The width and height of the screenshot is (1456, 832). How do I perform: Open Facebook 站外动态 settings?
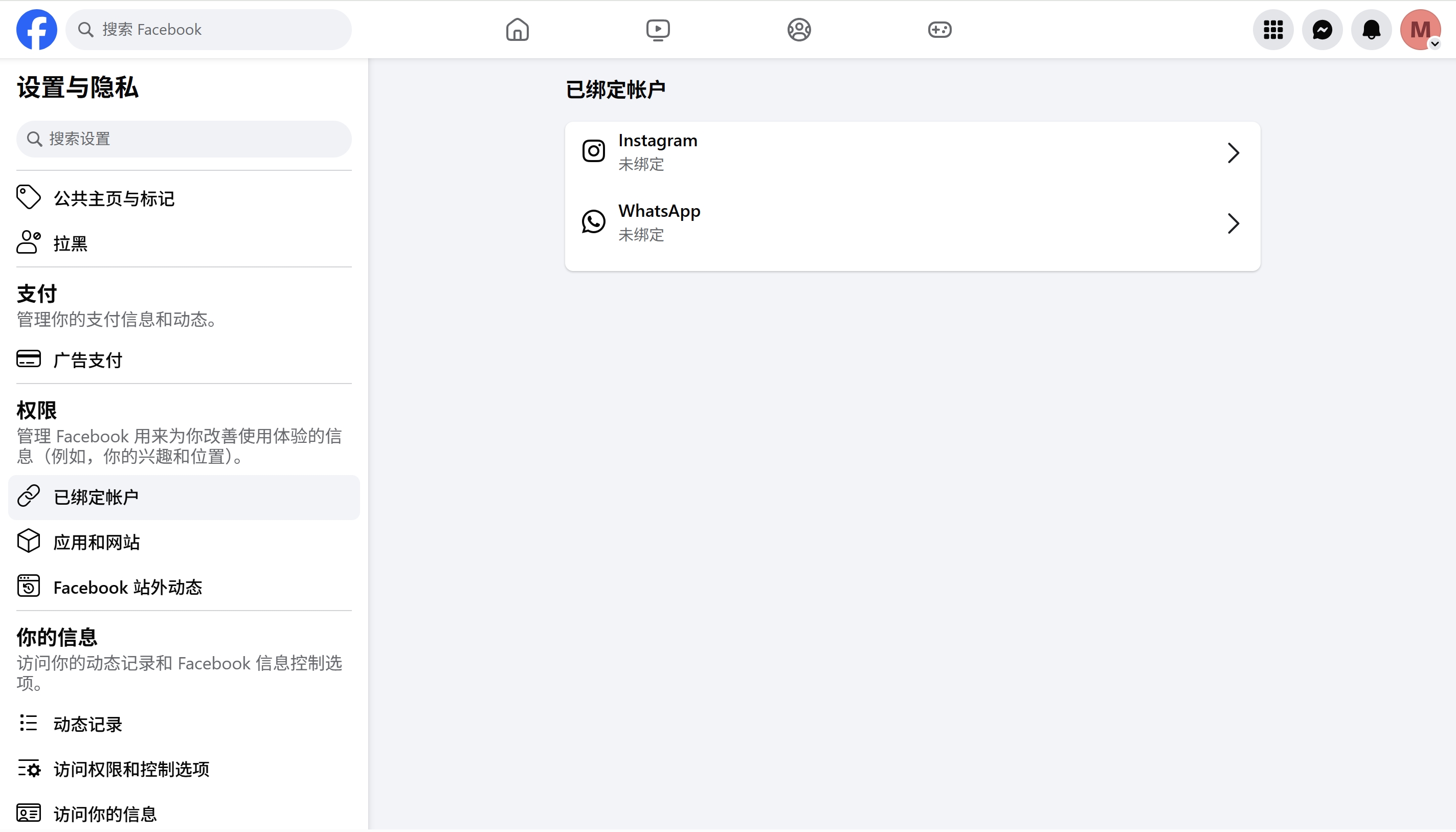click(128, 586)
